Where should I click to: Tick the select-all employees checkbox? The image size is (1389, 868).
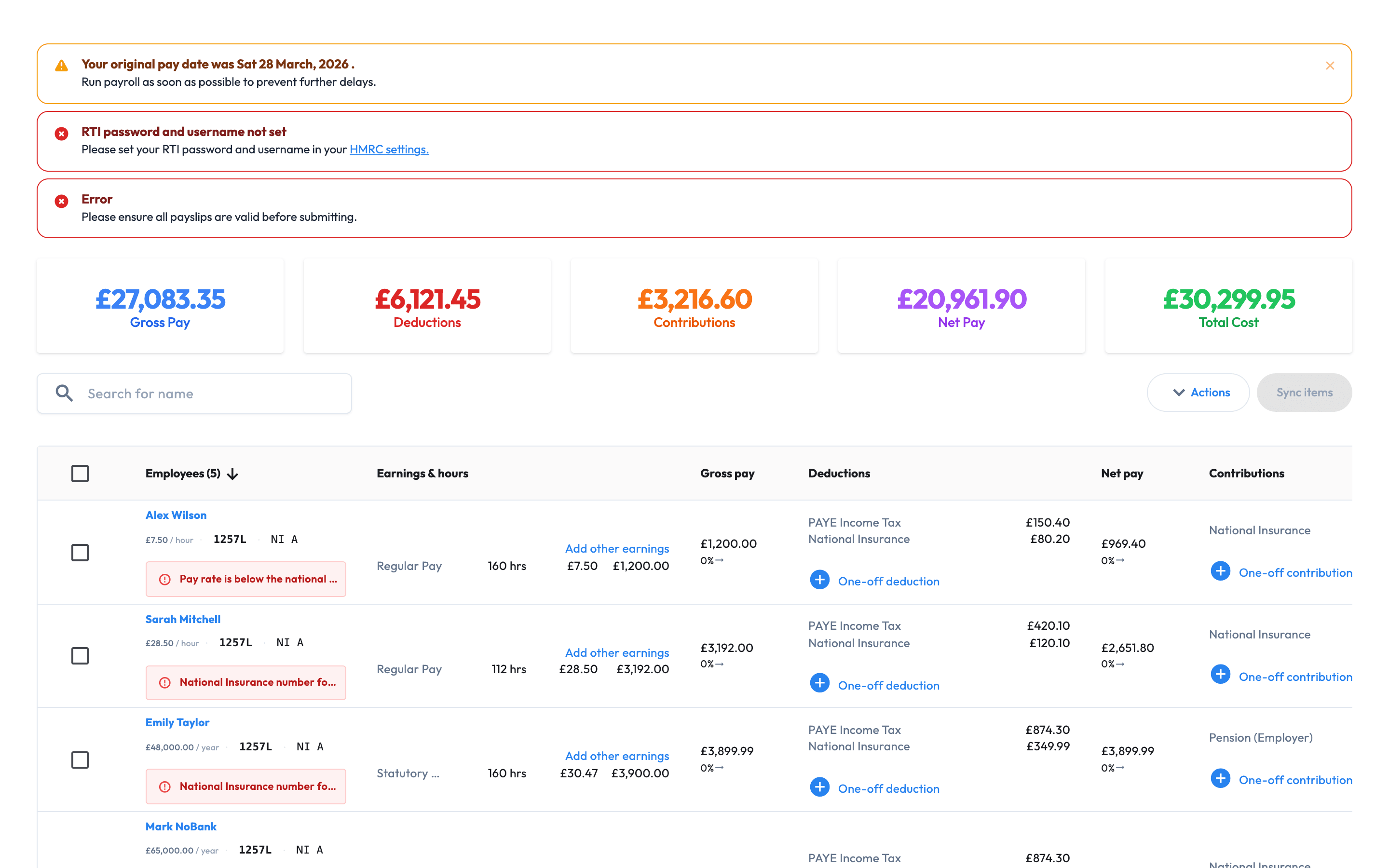[x=80, y=474]
